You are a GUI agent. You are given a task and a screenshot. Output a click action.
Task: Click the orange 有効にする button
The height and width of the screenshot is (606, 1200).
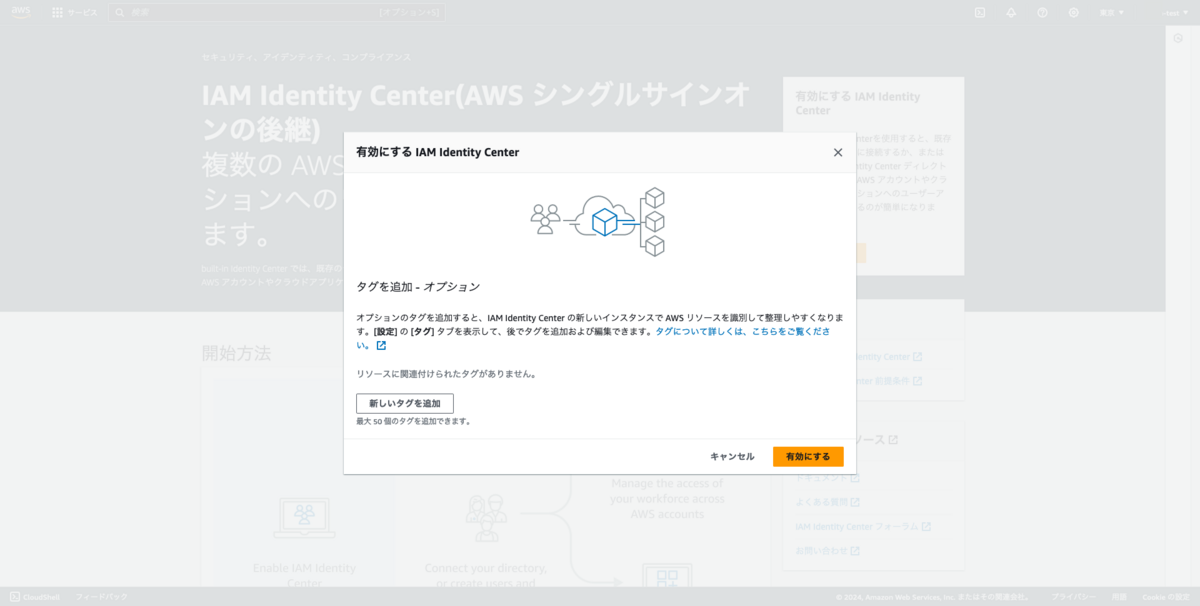coord(808,456)
